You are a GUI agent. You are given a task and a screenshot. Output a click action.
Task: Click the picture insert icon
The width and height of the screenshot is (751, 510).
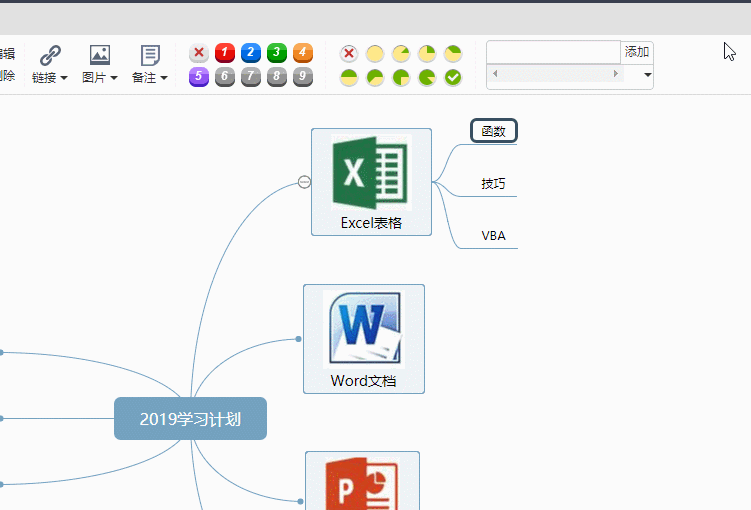click(100, 55)
